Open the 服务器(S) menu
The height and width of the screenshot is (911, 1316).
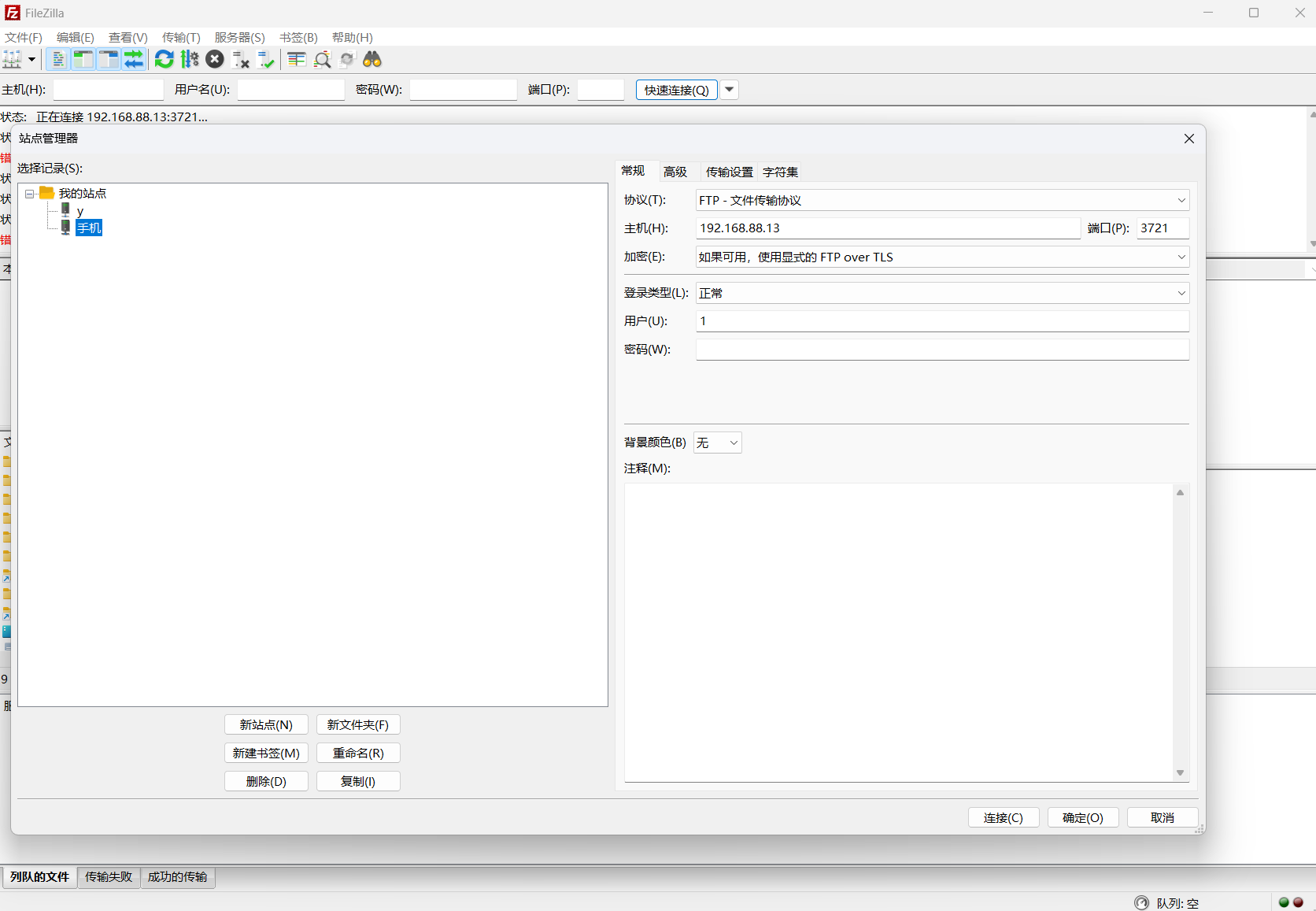point(239,38)
